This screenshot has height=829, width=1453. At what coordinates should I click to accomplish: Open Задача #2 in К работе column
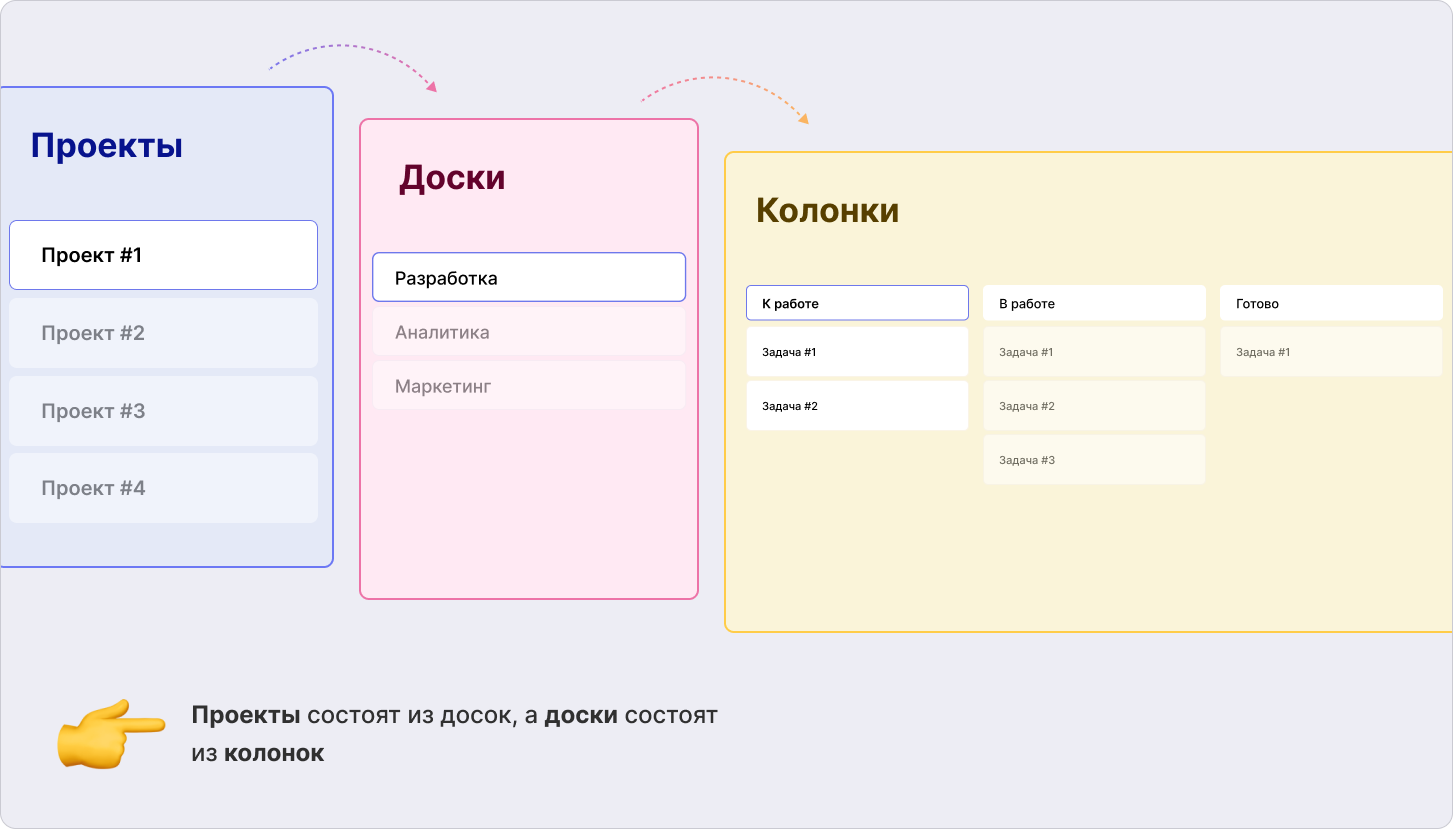pyautogui.click(x=857, y=406)
